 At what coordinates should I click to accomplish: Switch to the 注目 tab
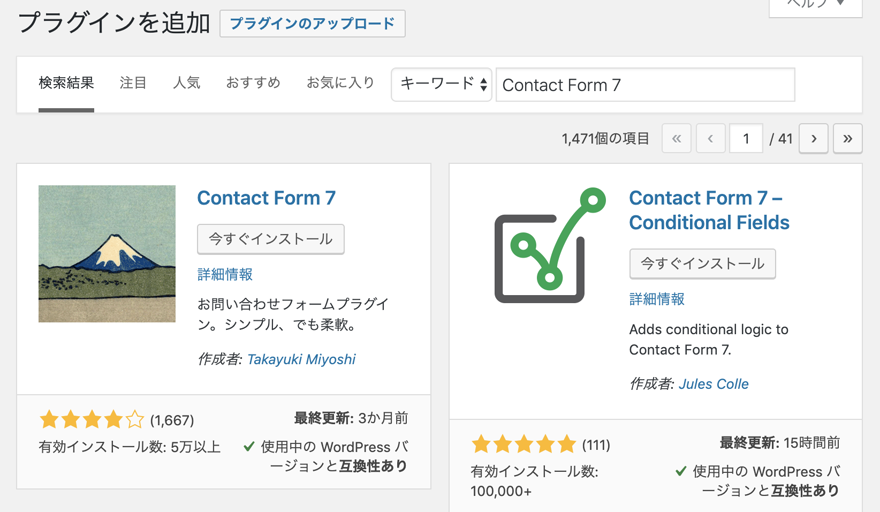tap(133, 83)
